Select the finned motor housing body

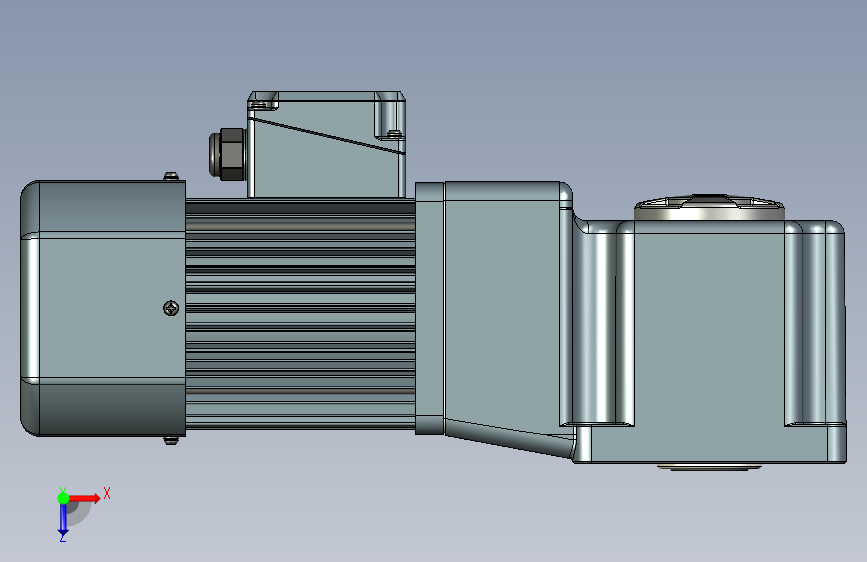(300, 314)
